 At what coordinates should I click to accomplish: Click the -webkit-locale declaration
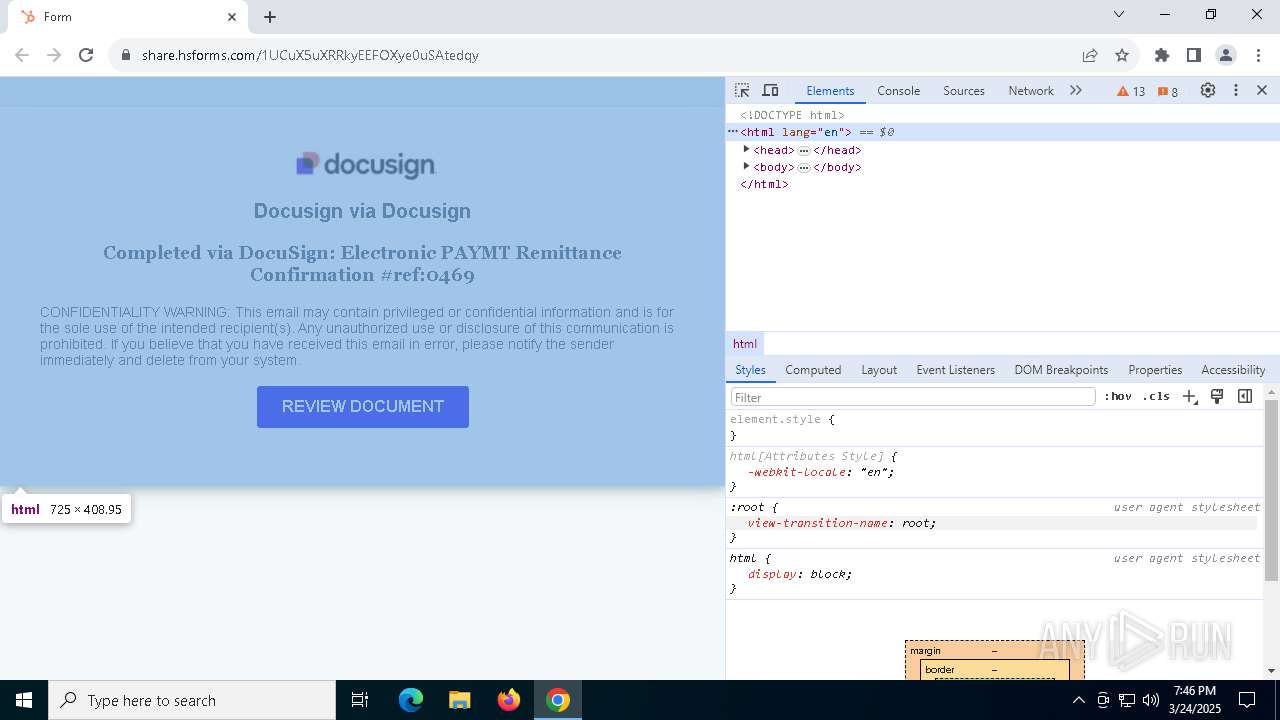[x=821, y=472]
